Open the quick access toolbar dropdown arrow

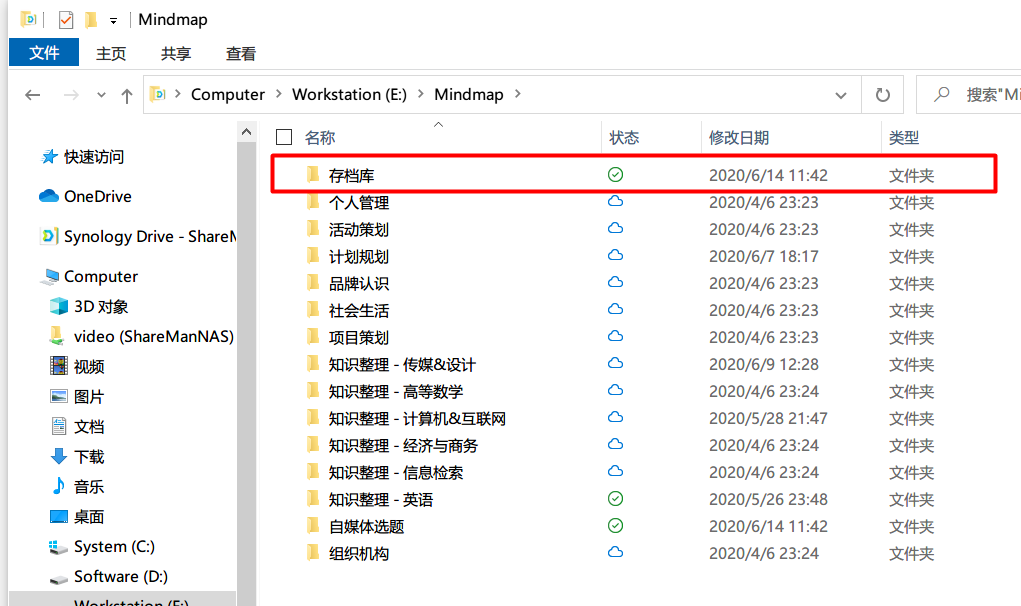[113, 21]
